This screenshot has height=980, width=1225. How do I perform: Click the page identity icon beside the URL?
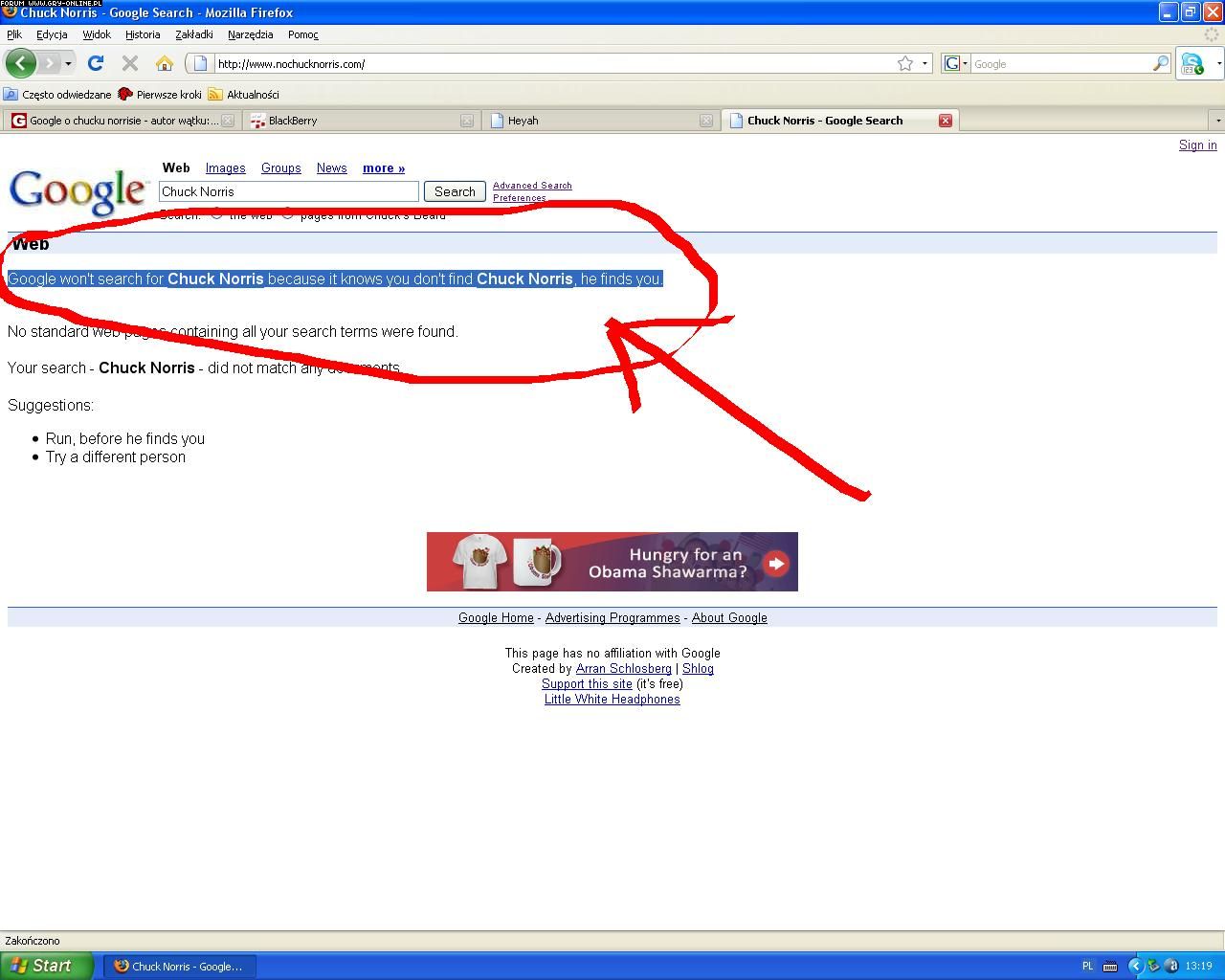coord(200,64)
